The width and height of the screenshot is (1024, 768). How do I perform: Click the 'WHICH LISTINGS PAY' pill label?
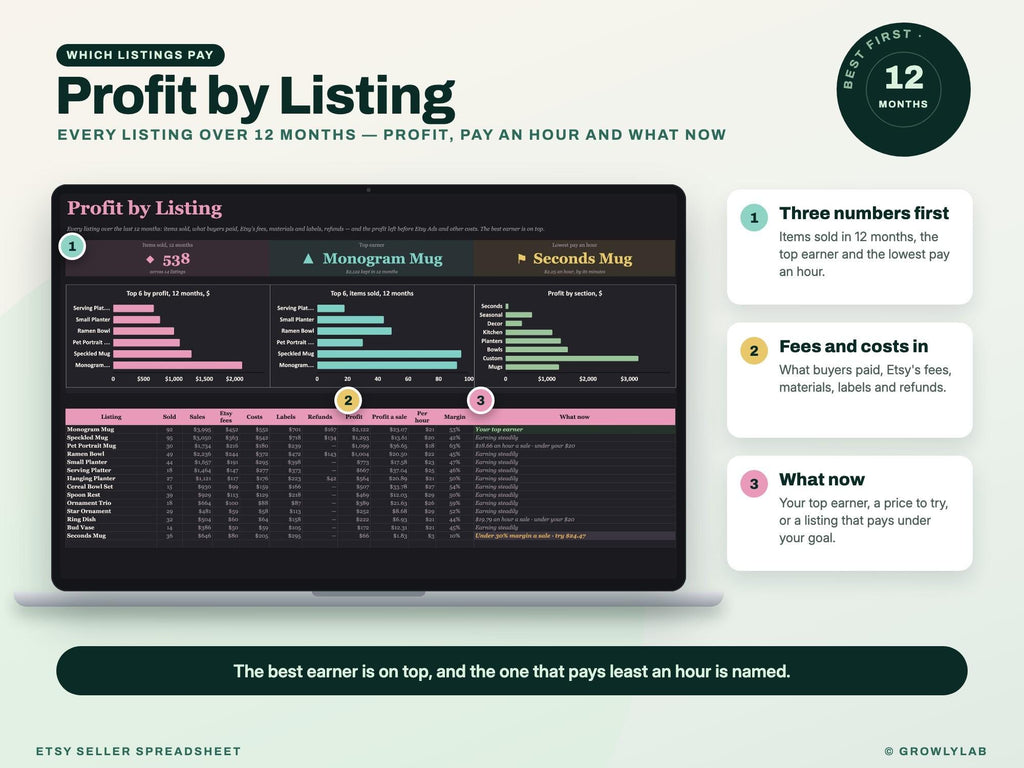pyautogui.click(x=140, y=55)
